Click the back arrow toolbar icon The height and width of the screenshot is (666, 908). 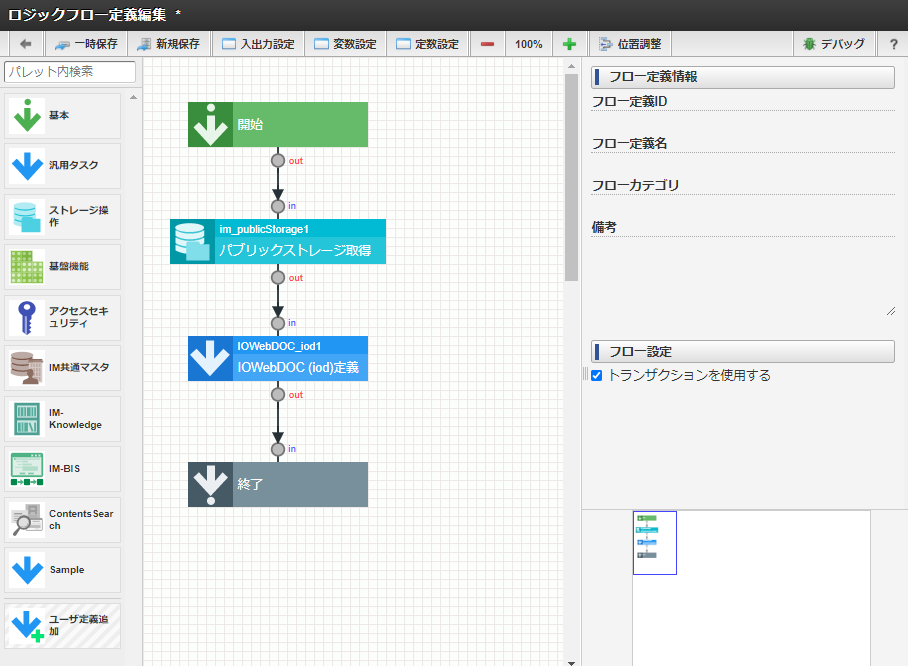tap(25, 44)
